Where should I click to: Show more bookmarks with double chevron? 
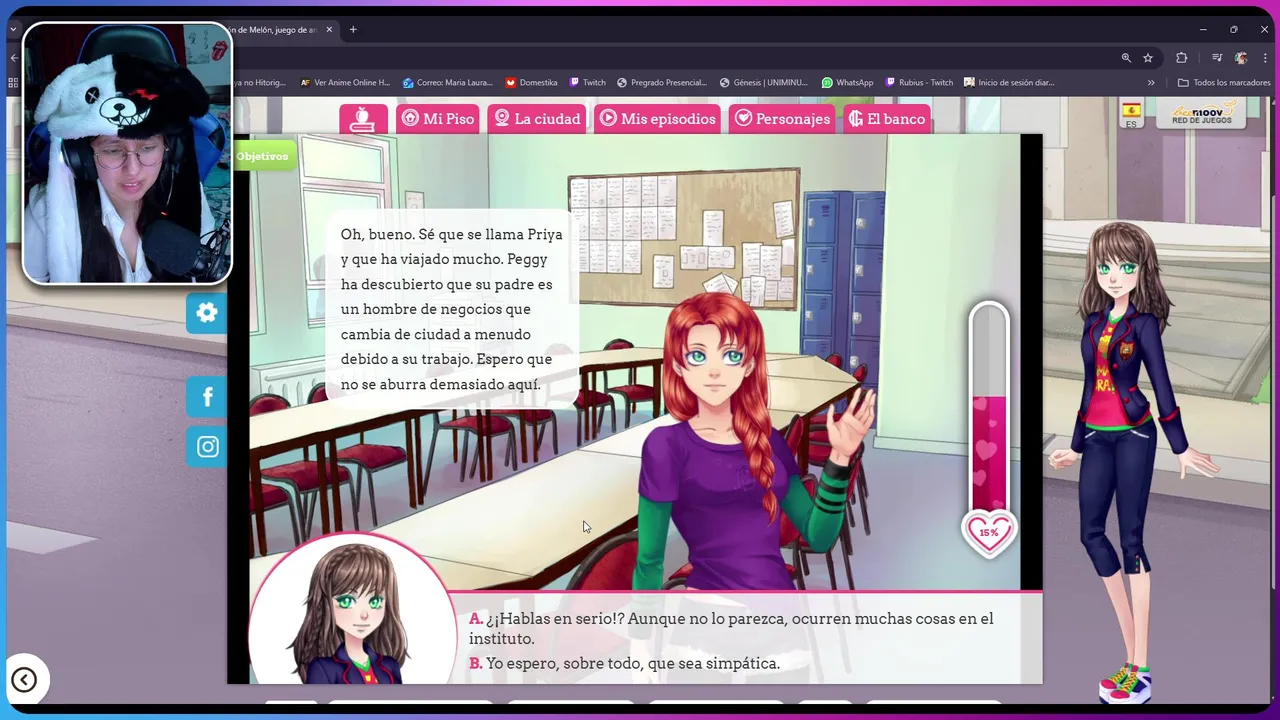click(1151, 83)
